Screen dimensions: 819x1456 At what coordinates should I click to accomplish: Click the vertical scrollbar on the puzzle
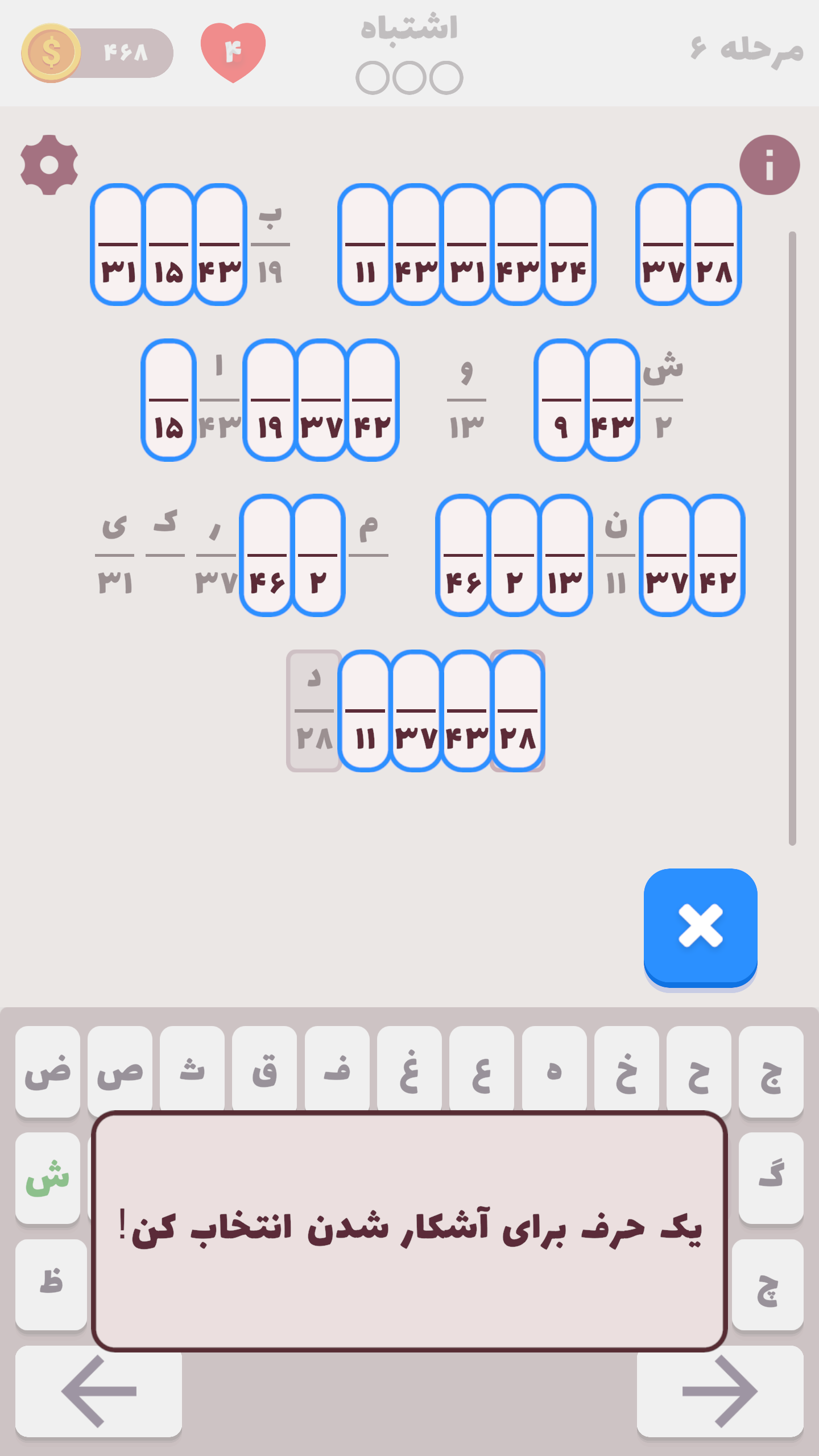pyautogui.click(x=792, y=537)
